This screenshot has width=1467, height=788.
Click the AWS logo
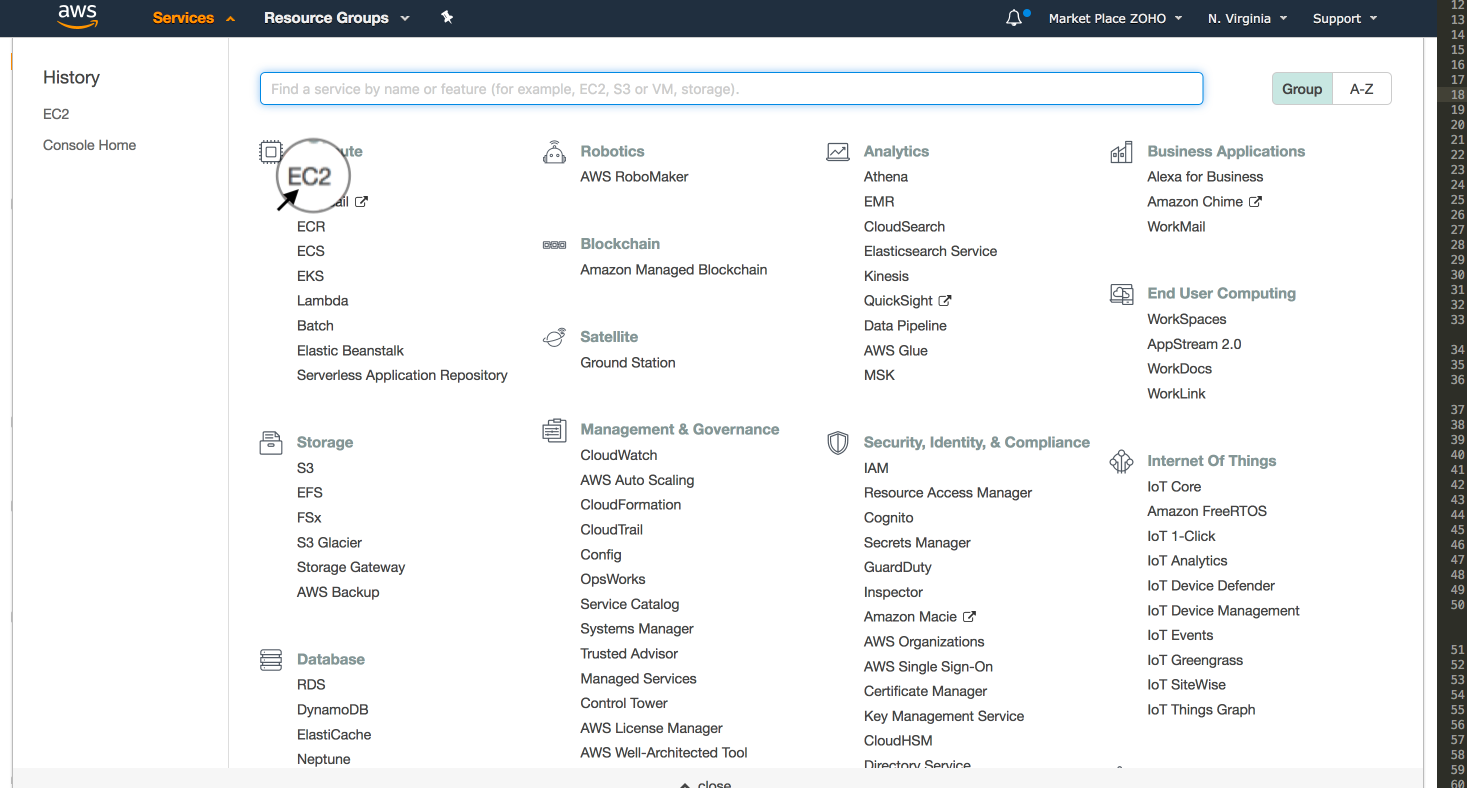pos(77,17)
